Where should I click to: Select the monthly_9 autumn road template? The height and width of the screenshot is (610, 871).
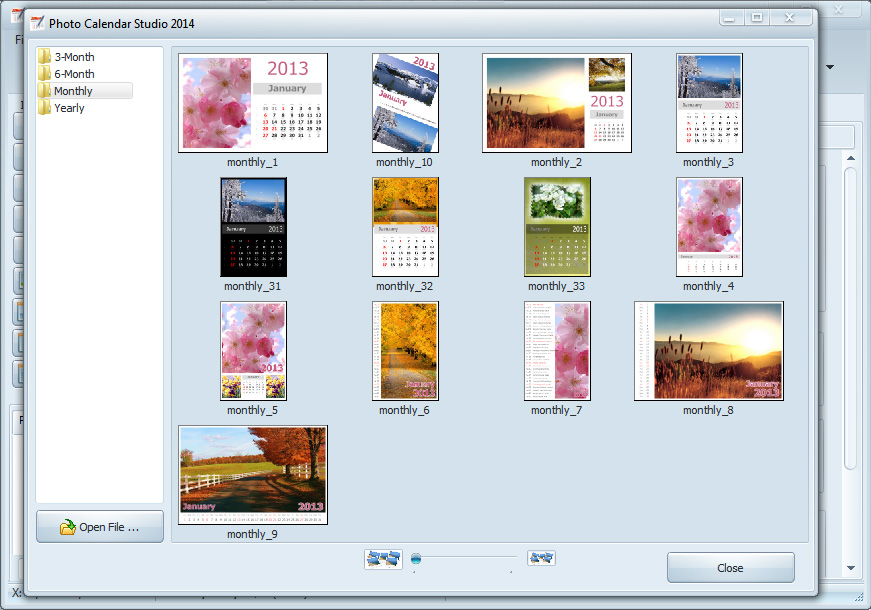252,474
